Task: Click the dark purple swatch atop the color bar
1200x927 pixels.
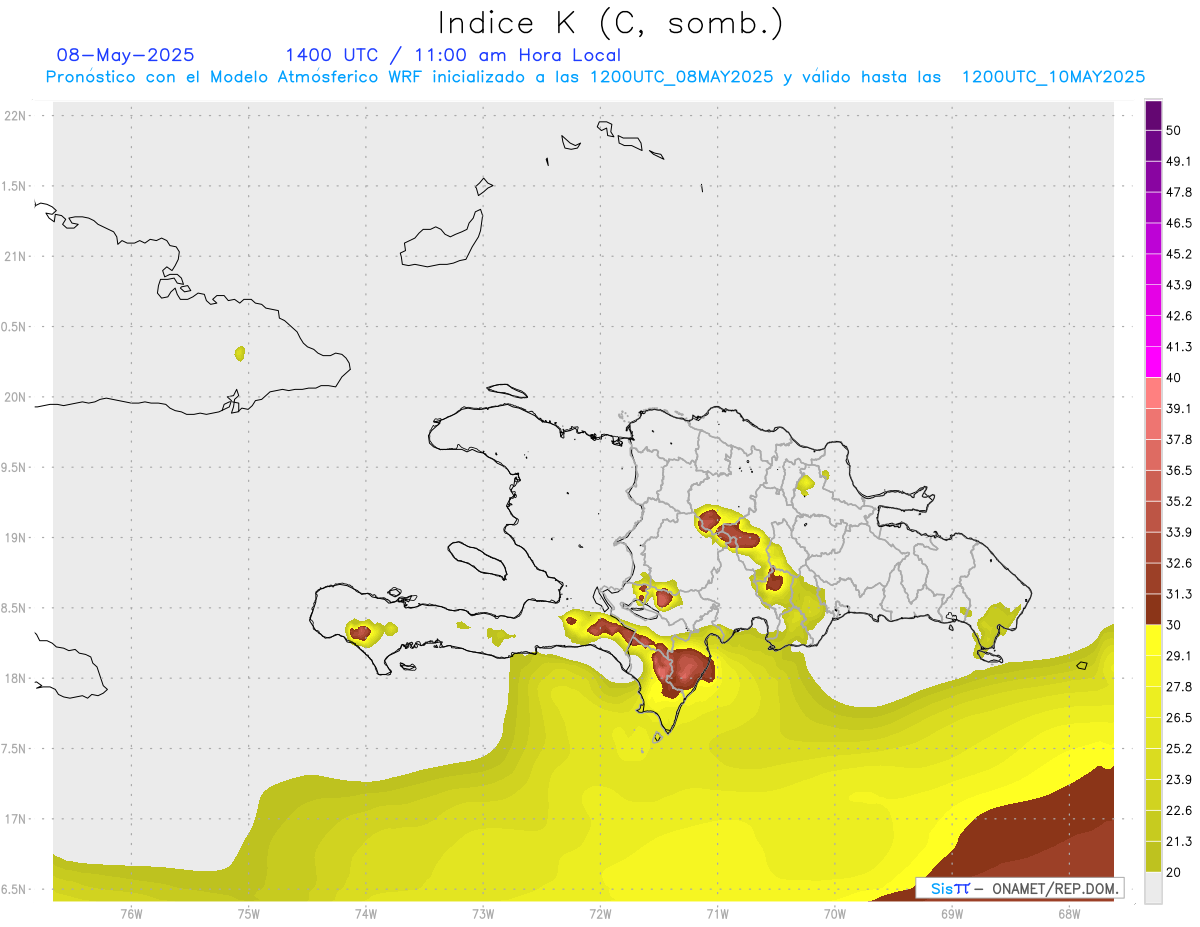Action: 1153,115
